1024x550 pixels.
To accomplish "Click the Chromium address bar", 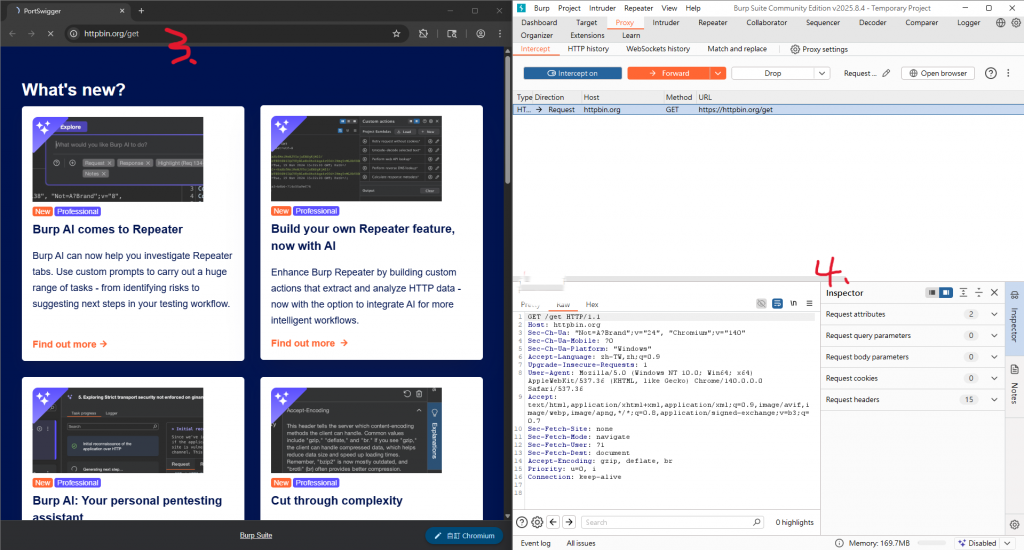I will 235,33.
